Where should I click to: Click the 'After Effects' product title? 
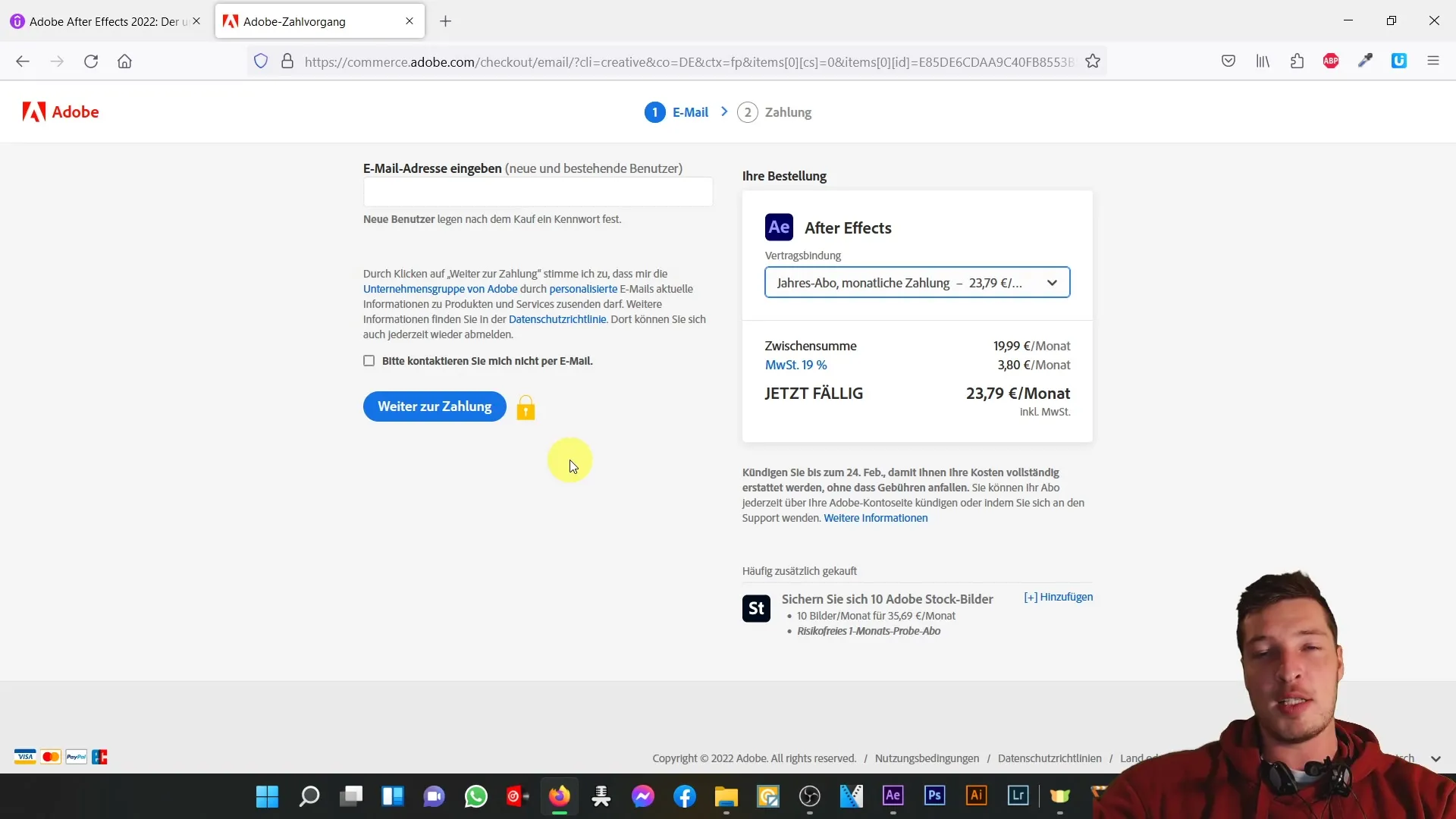coord(848,227)
